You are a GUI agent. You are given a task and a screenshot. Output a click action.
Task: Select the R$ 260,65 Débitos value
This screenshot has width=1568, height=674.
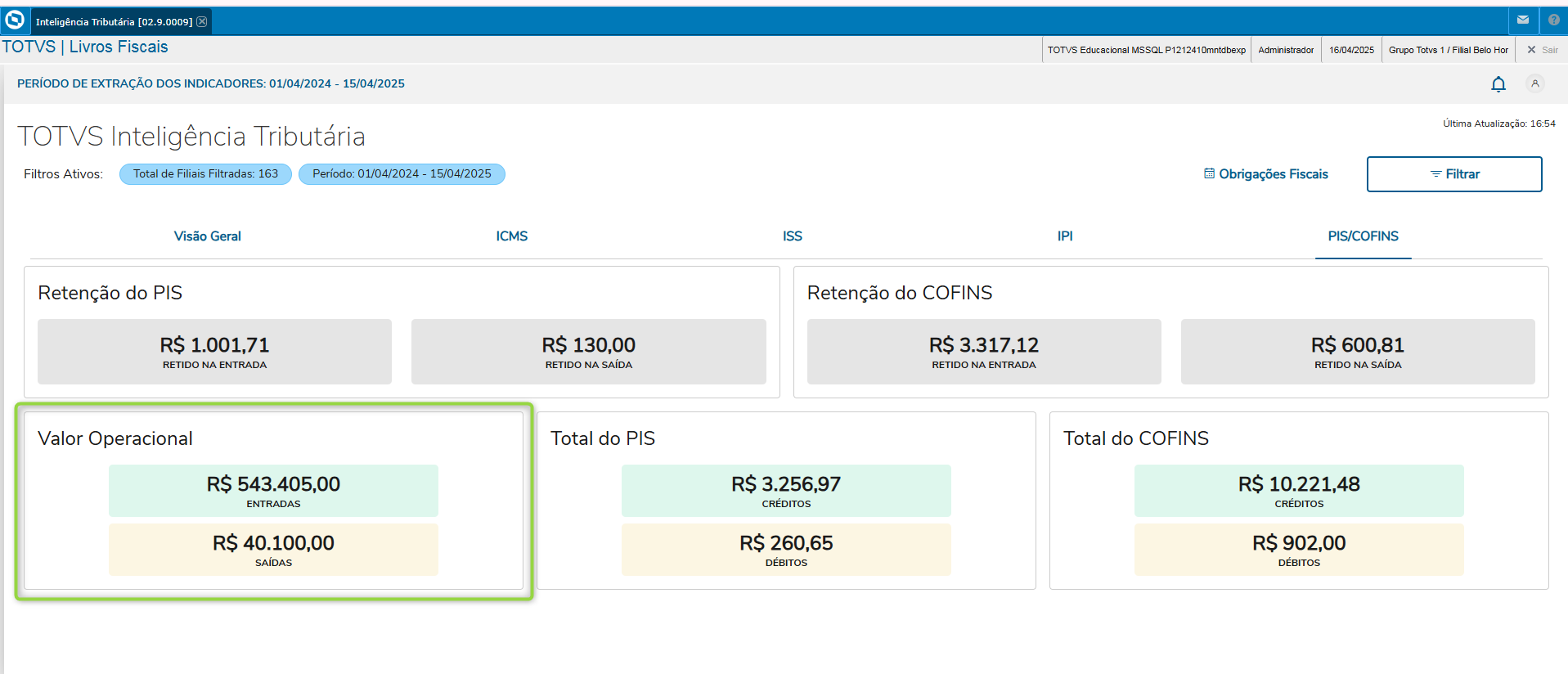click(786, 543)
